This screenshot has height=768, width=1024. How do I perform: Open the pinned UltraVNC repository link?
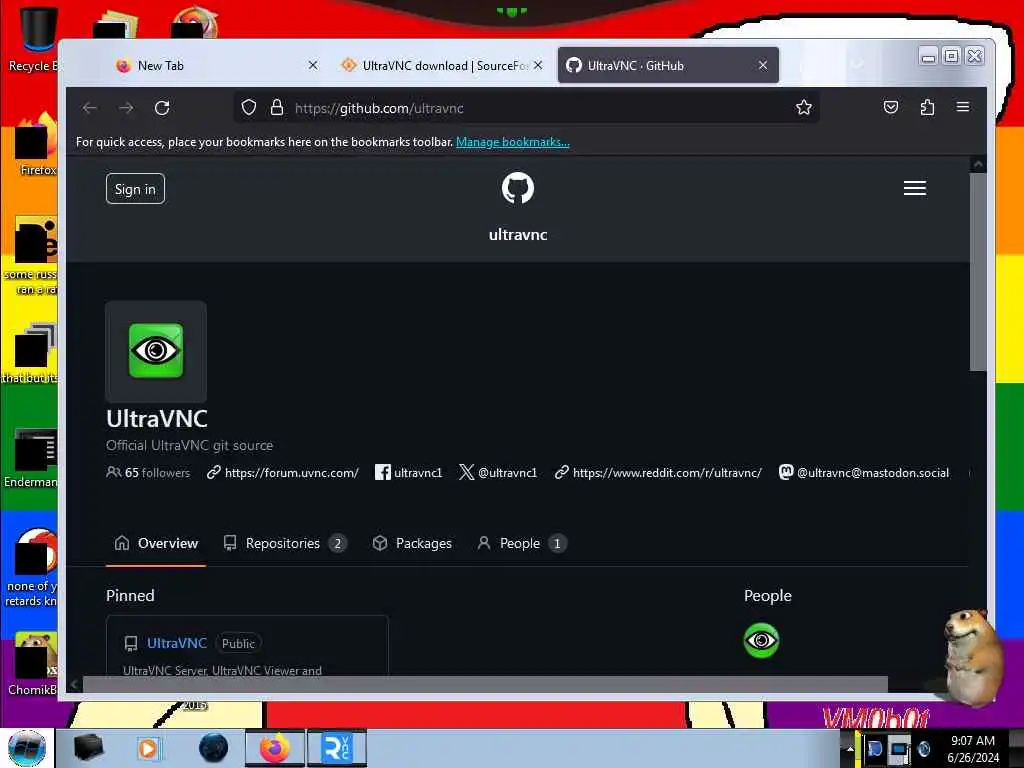[177, 643]
